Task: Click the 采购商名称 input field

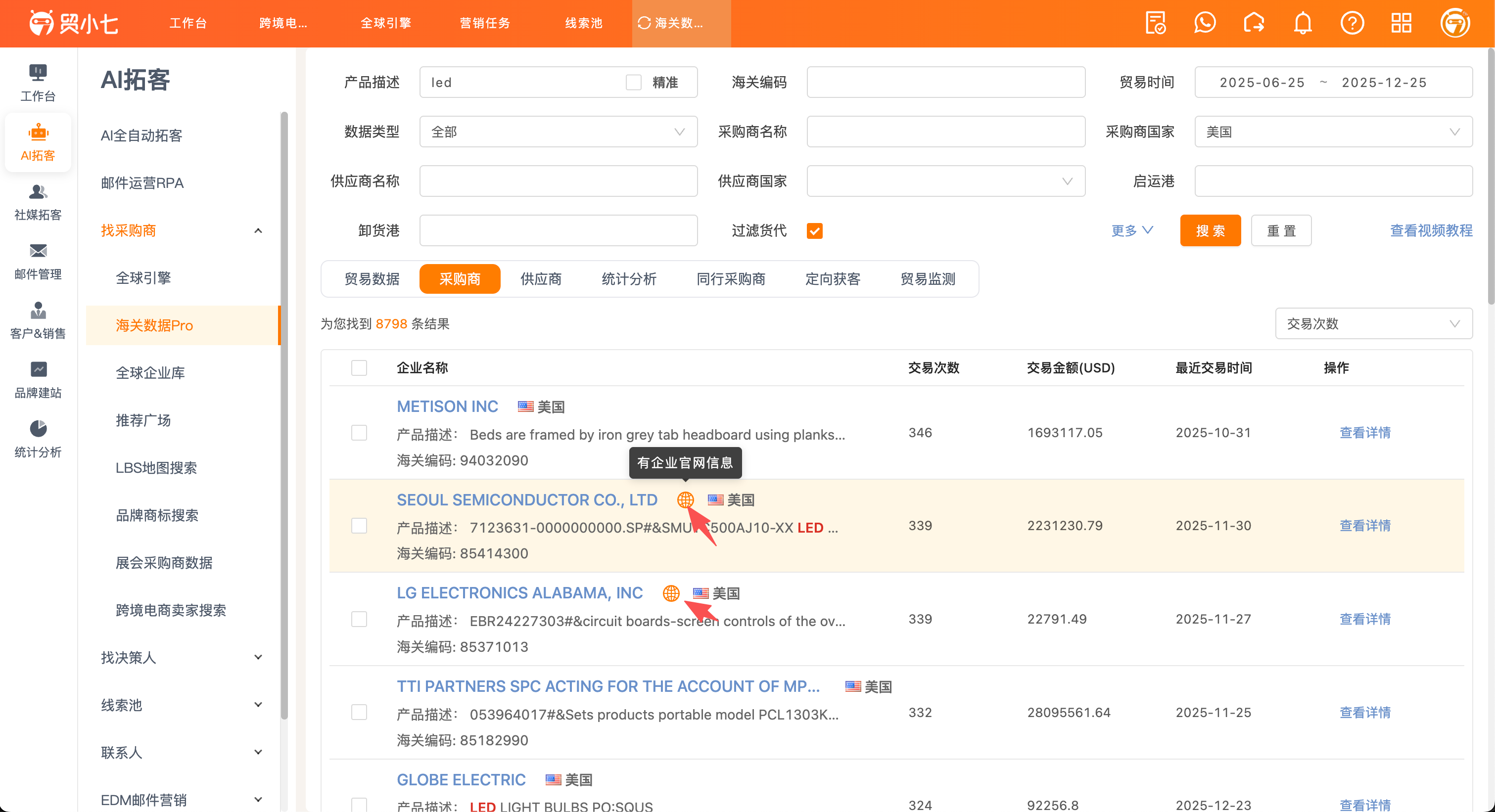Action: 945,132
